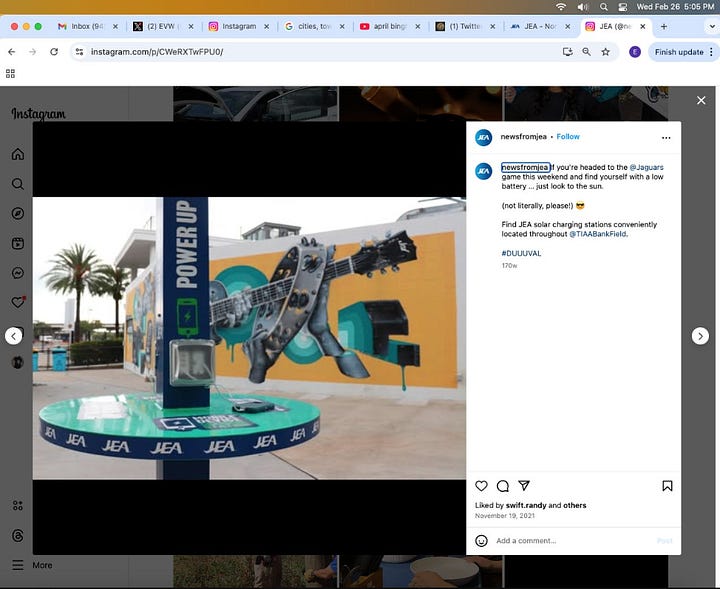Open the Explore compass icon
Viewport: 720px width, 589px height.
point(17,213)
